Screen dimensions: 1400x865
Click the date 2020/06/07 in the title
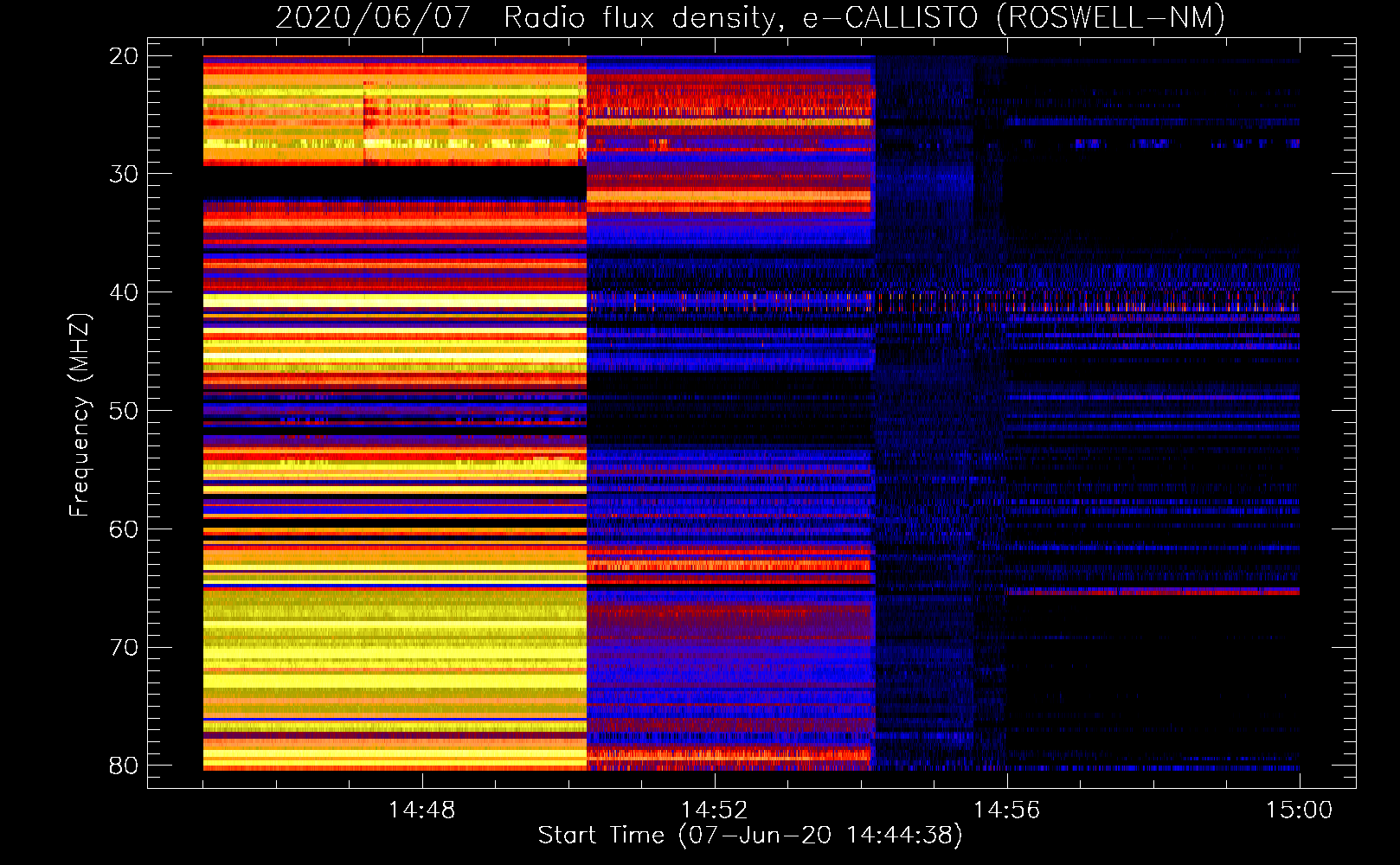click(x=372, y=18)
